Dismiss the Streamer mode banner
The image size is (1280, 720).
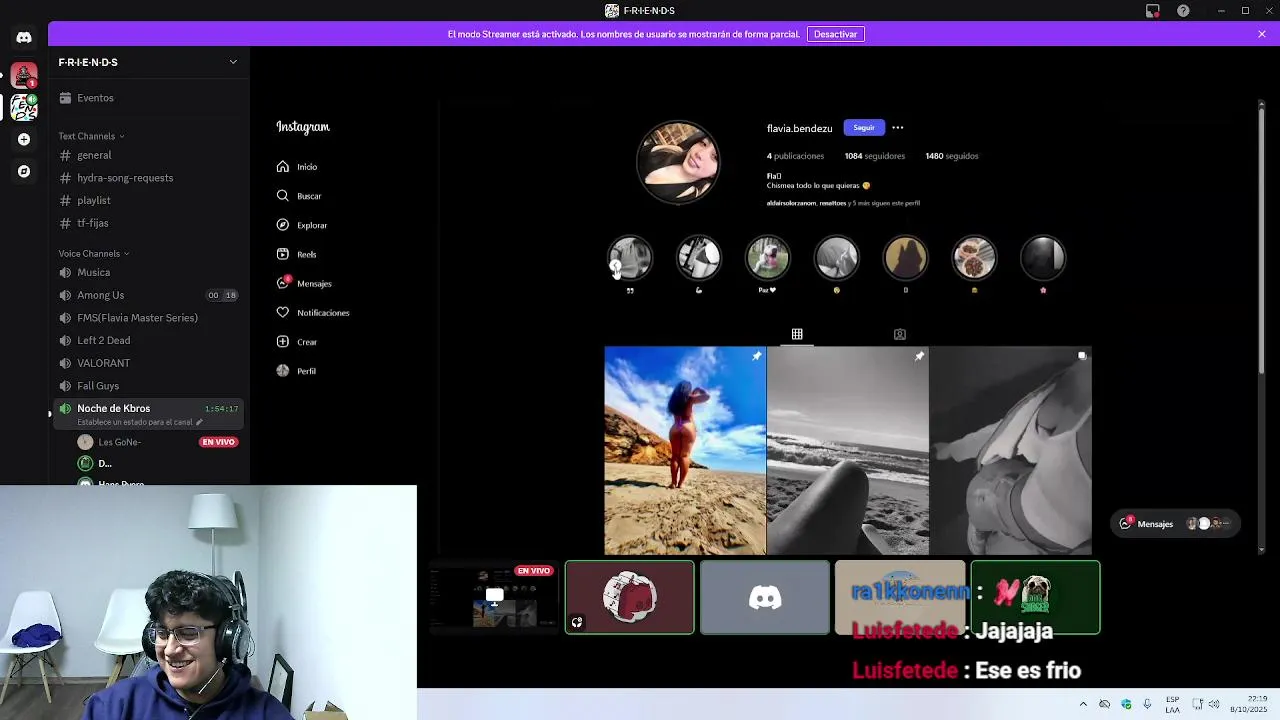pyautogui.click(x=1262, y=34)
